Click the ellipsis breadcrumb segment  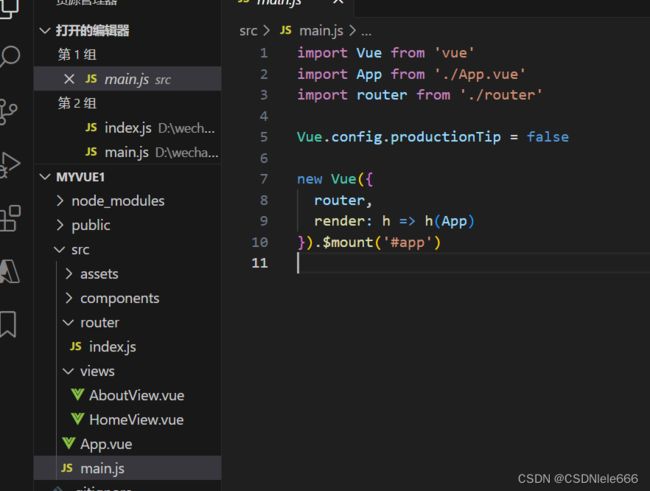(x=366, y=32)
